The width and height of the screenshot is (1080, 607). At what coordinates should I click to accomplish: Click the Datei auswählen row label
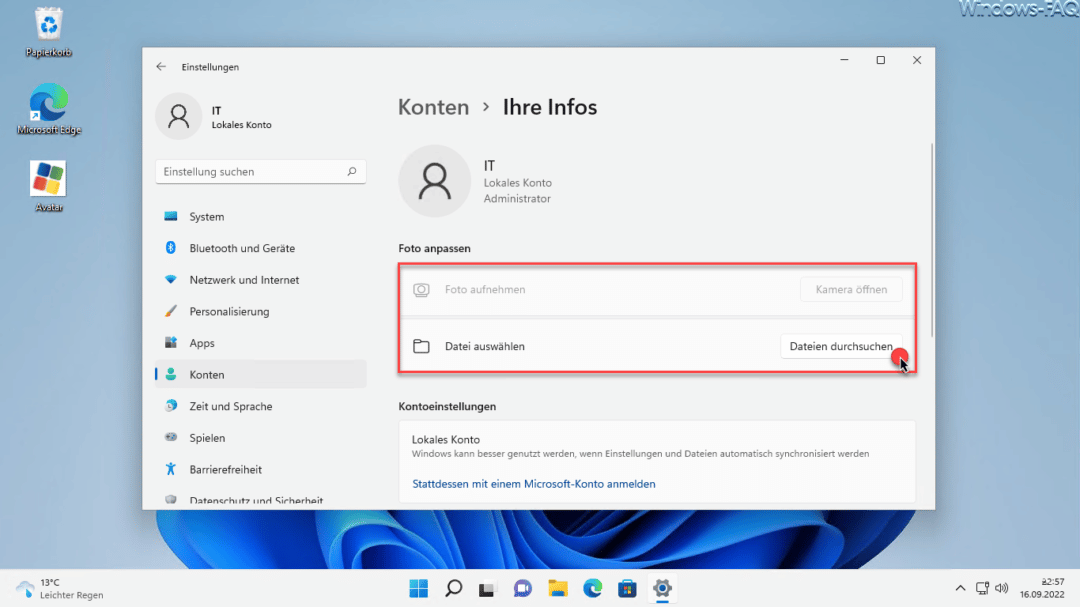click(485, 346)
